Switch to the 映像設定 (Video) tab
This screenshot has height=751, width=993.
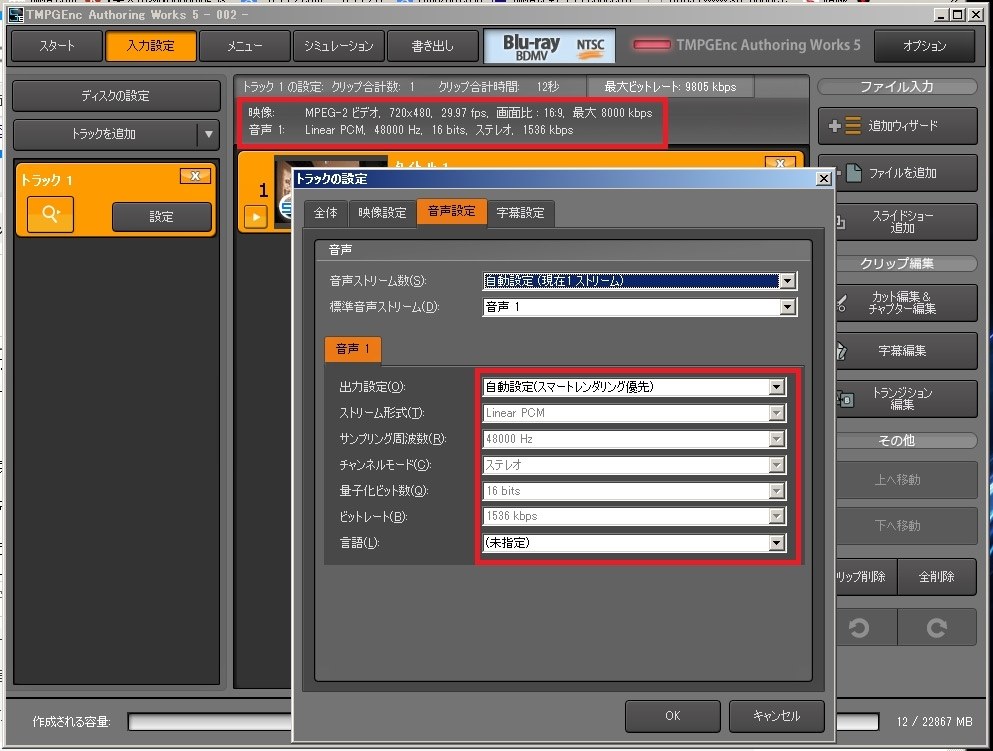click(x=382, y=213)
